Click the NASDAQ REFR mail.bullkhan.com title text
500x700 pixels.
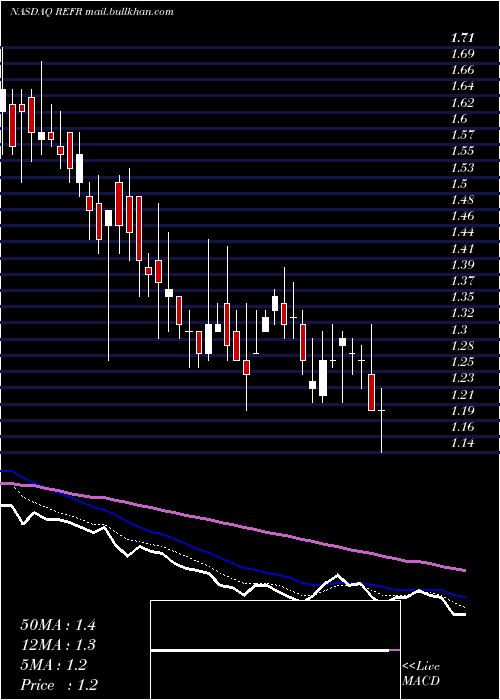91,12
